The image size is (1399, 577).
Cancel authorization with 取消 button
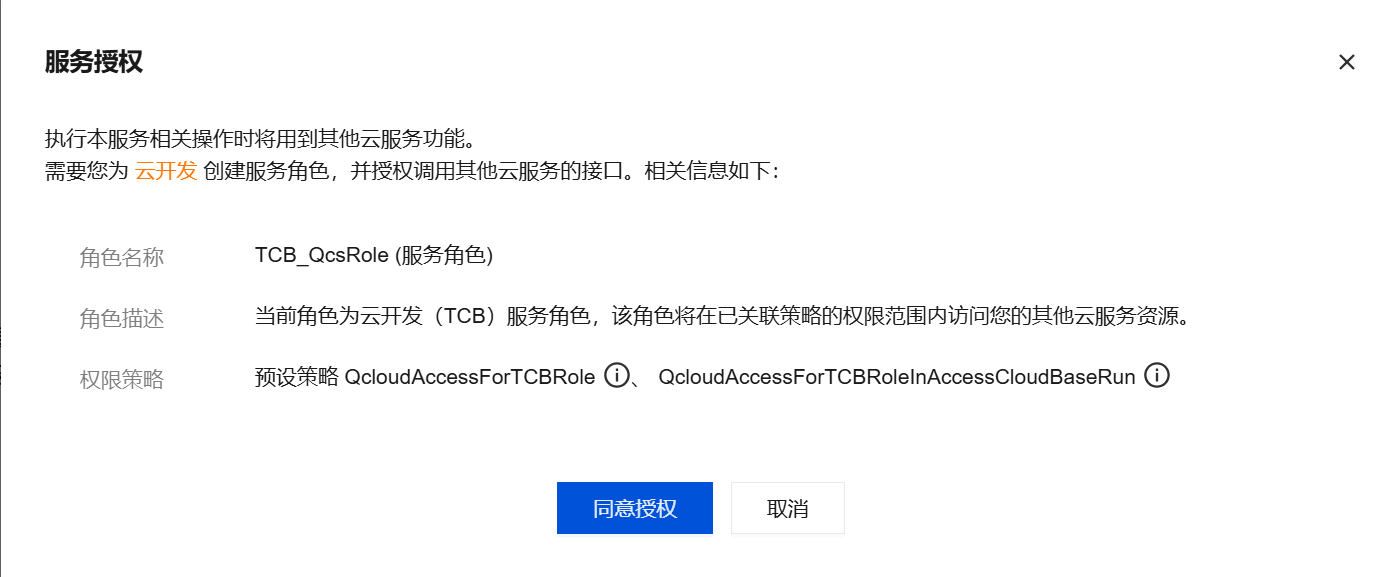788,508
